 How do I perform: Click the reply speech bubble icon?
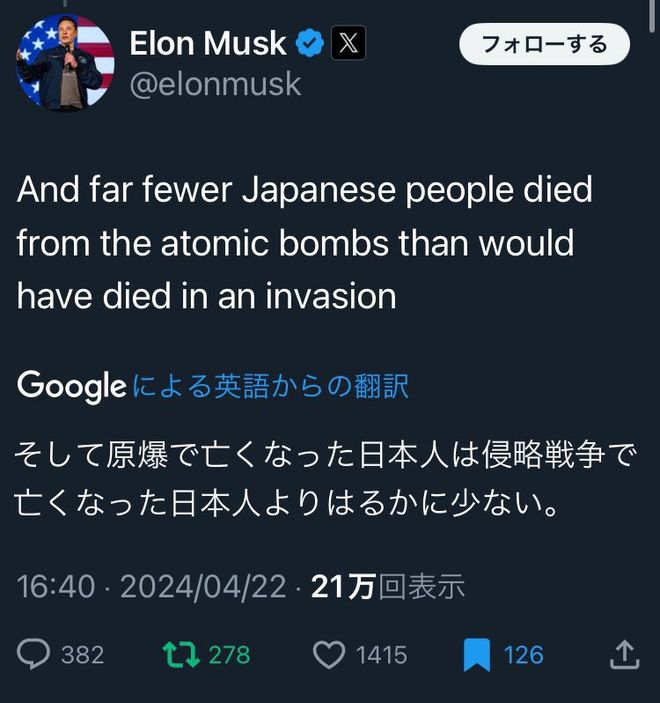tap(34, 654)
